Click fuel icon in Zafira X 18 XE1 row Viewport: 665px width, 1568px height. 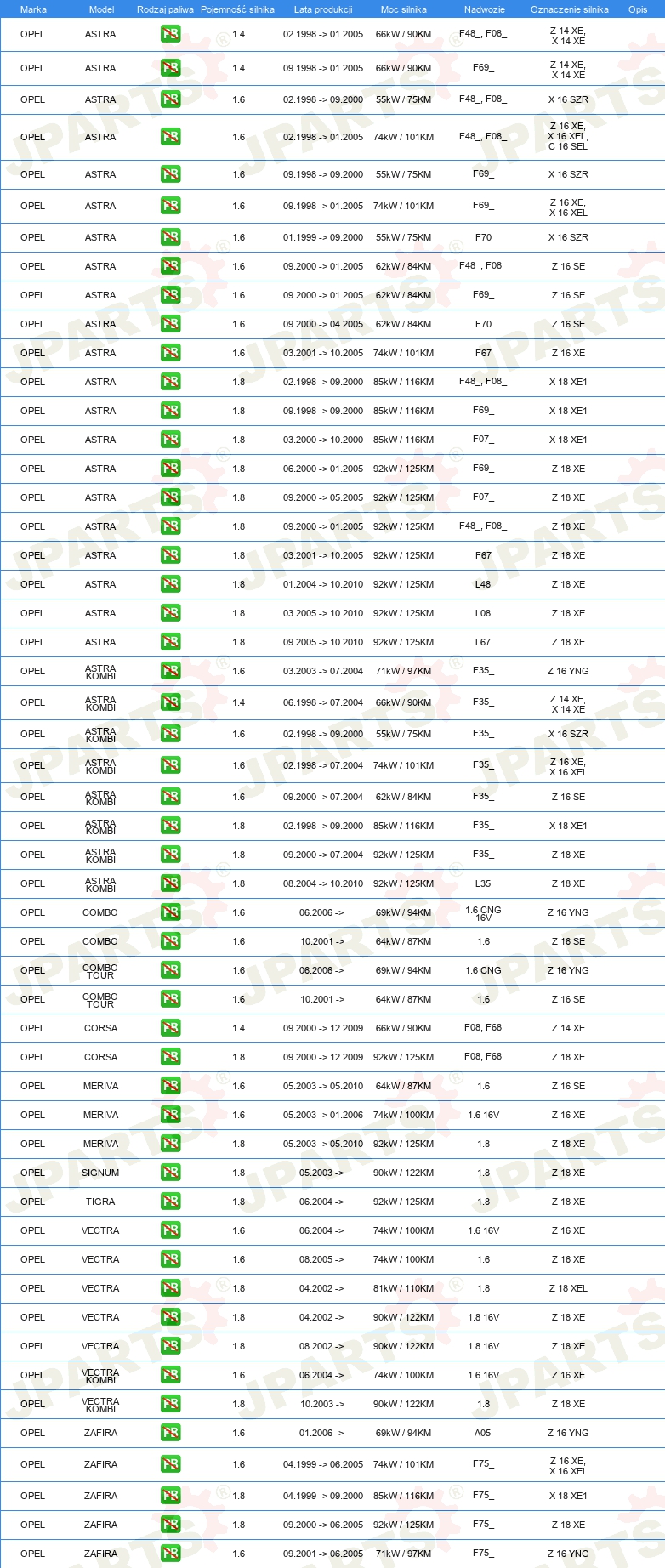point(170,1496)
